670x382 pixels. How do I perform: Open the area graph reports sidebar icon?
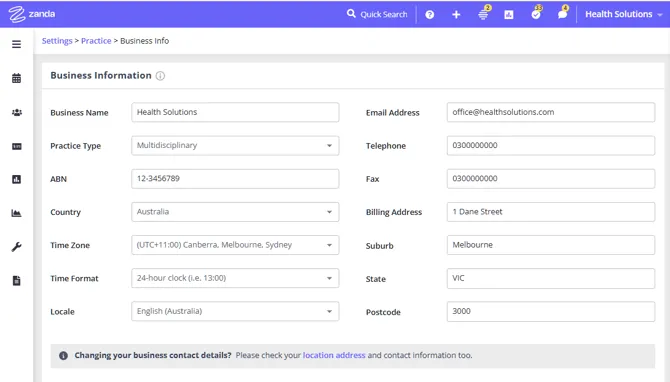tap(16, 213)
